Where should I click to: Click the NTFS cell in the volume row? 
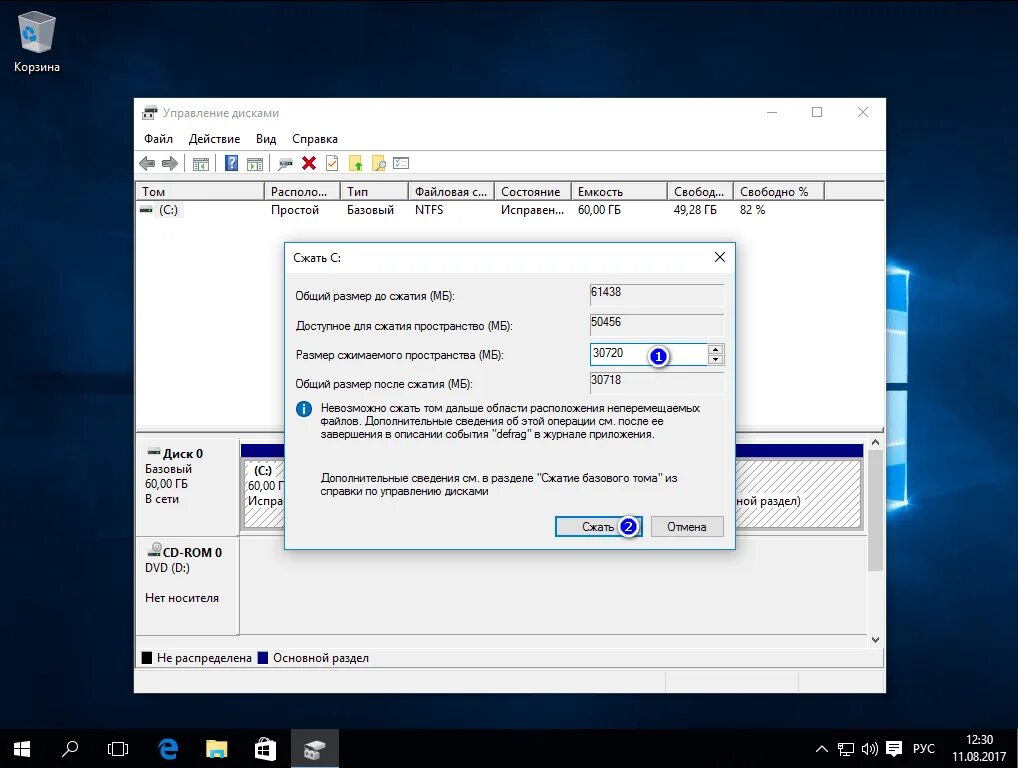tap(429, 210)
